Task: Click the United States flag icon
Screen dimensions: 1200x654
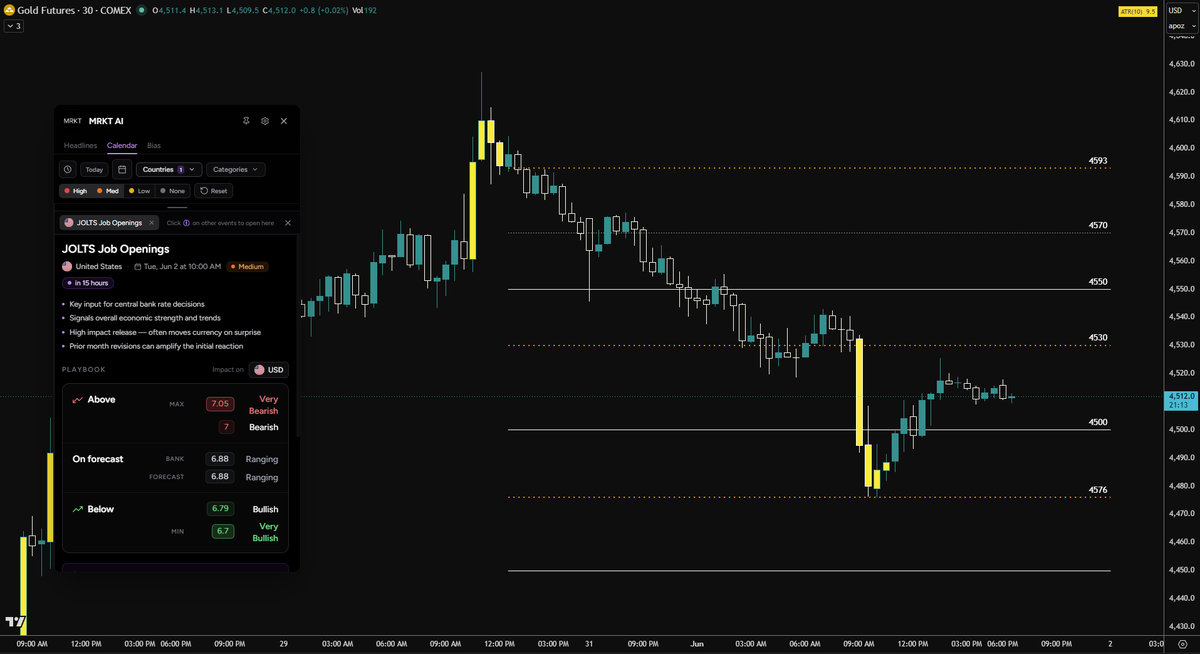Action: pos(67,267)
